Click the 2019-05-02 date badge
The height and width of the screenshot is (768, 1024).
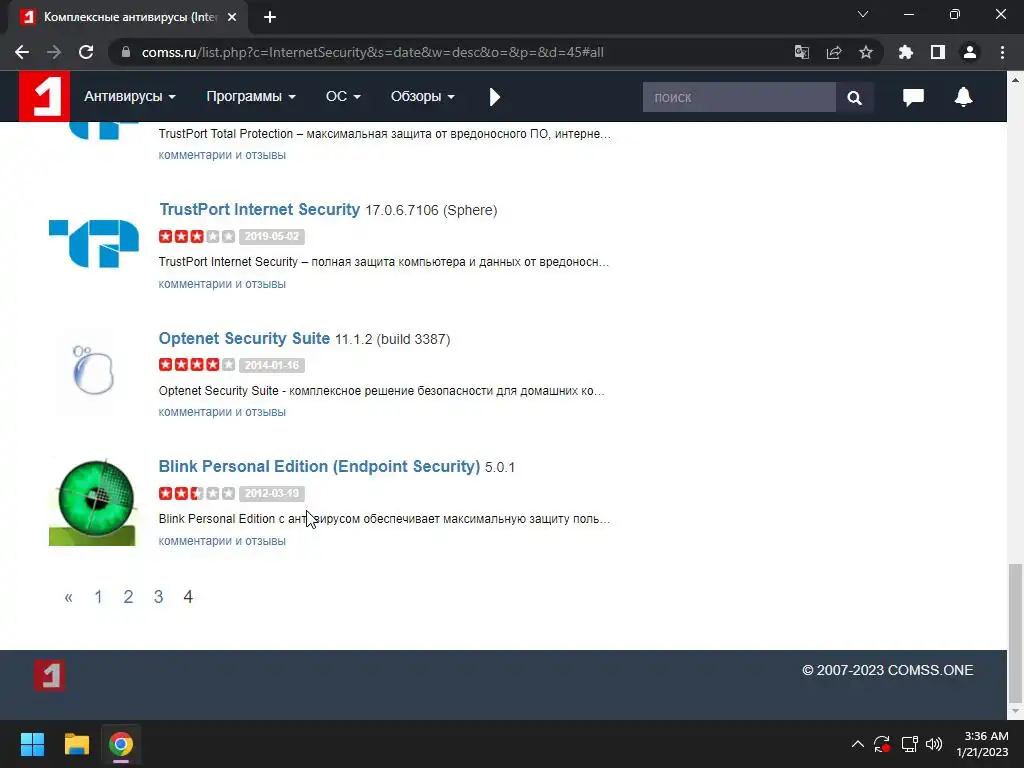[x=272, y=236]
